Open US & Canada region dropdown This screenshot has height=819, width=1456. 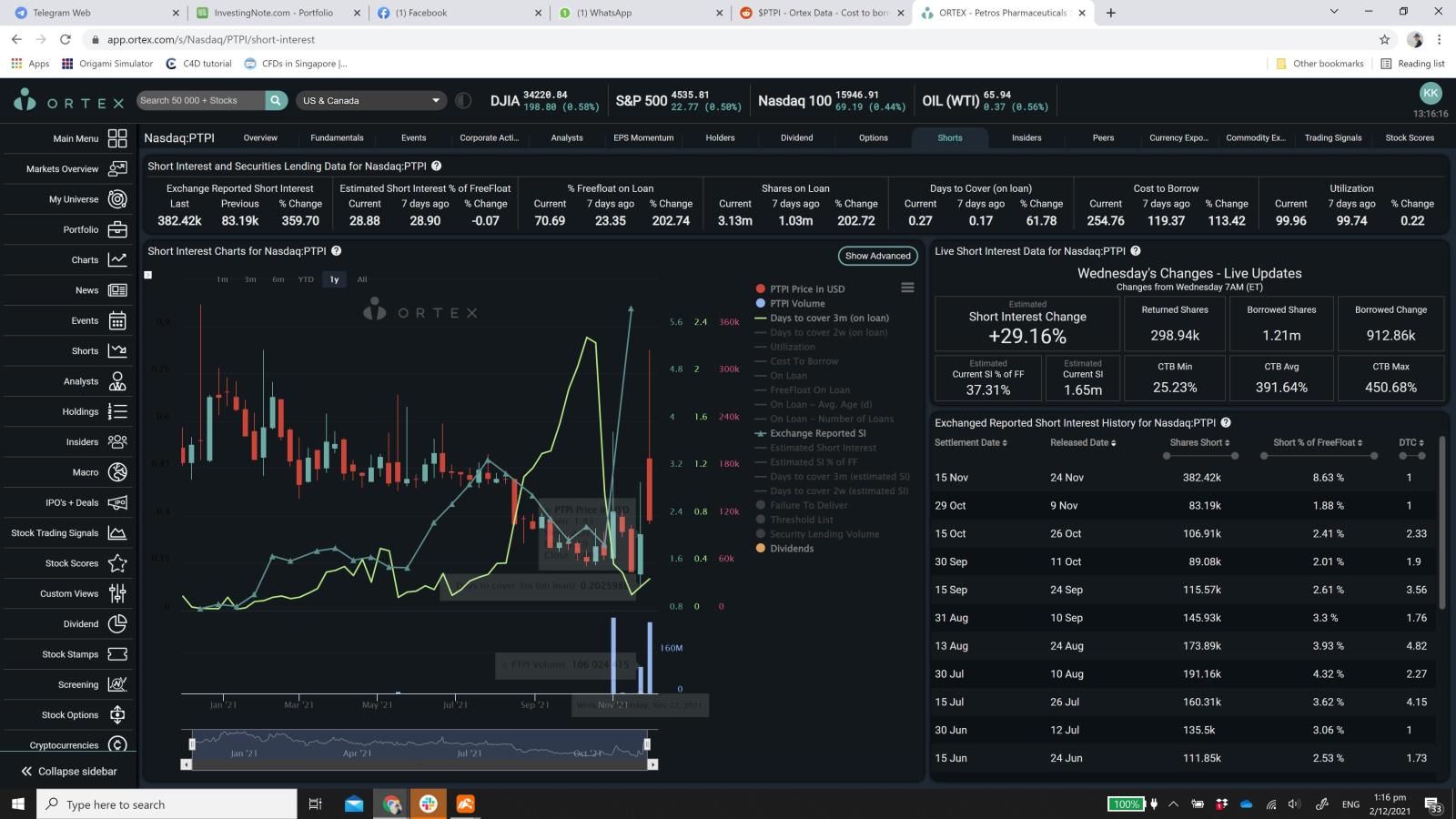(x=372, y=100)
